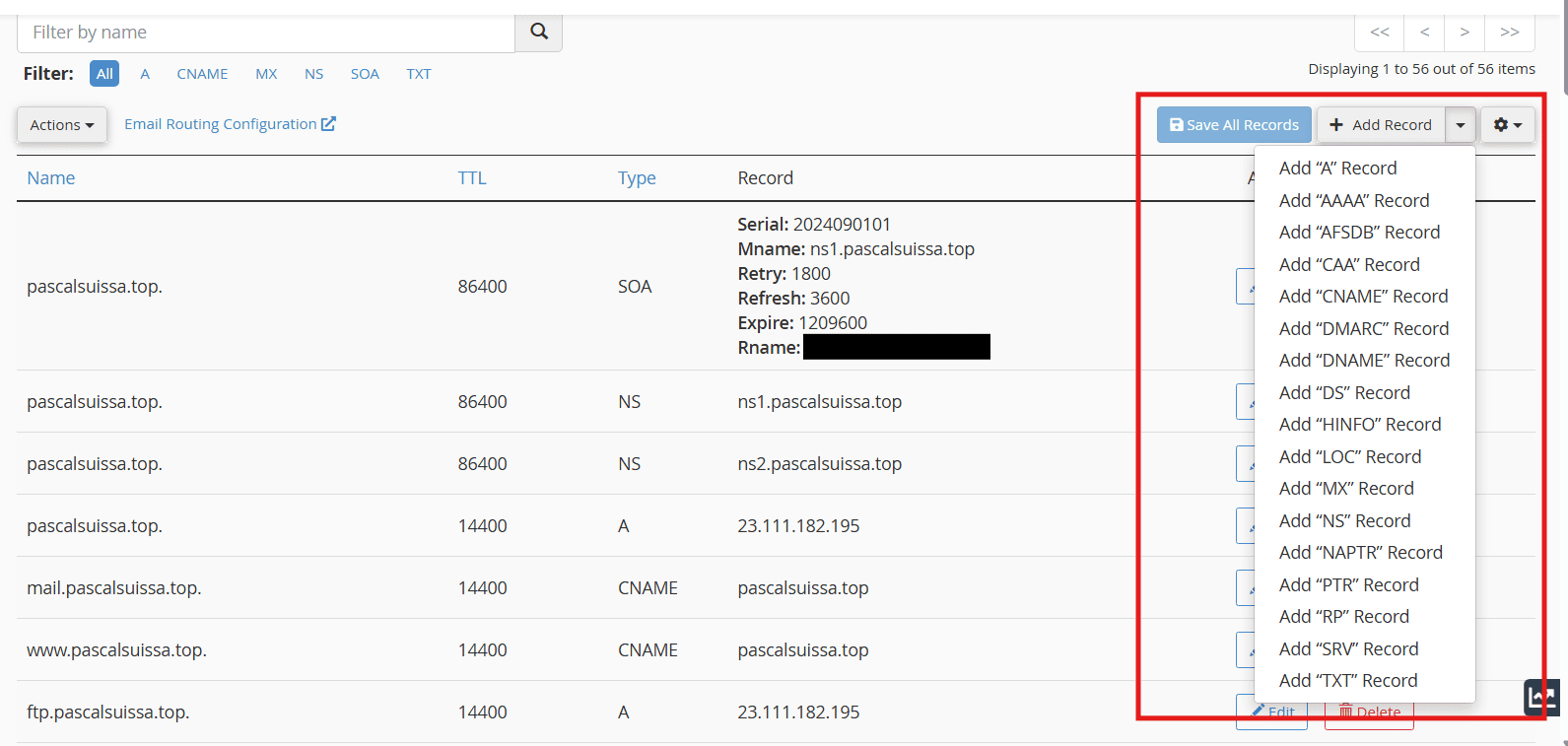Click ftp.pascalsuissa.top. name cell
Viewport: 1568px width, 746px height.
coord(108,712)
